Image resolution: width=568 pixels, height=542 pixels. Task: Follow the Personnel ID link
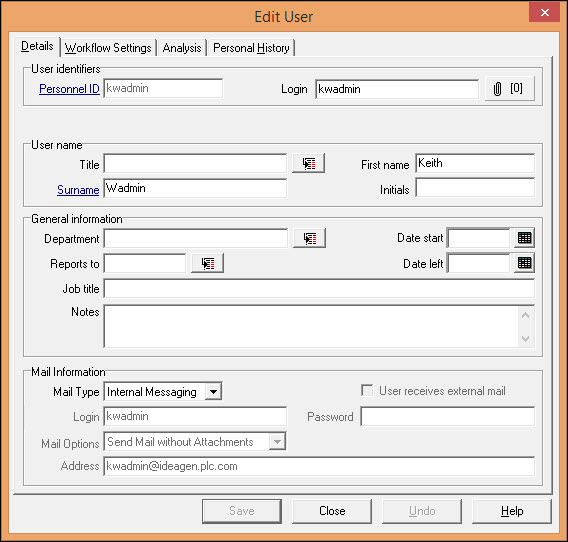(x=69, y=89)
